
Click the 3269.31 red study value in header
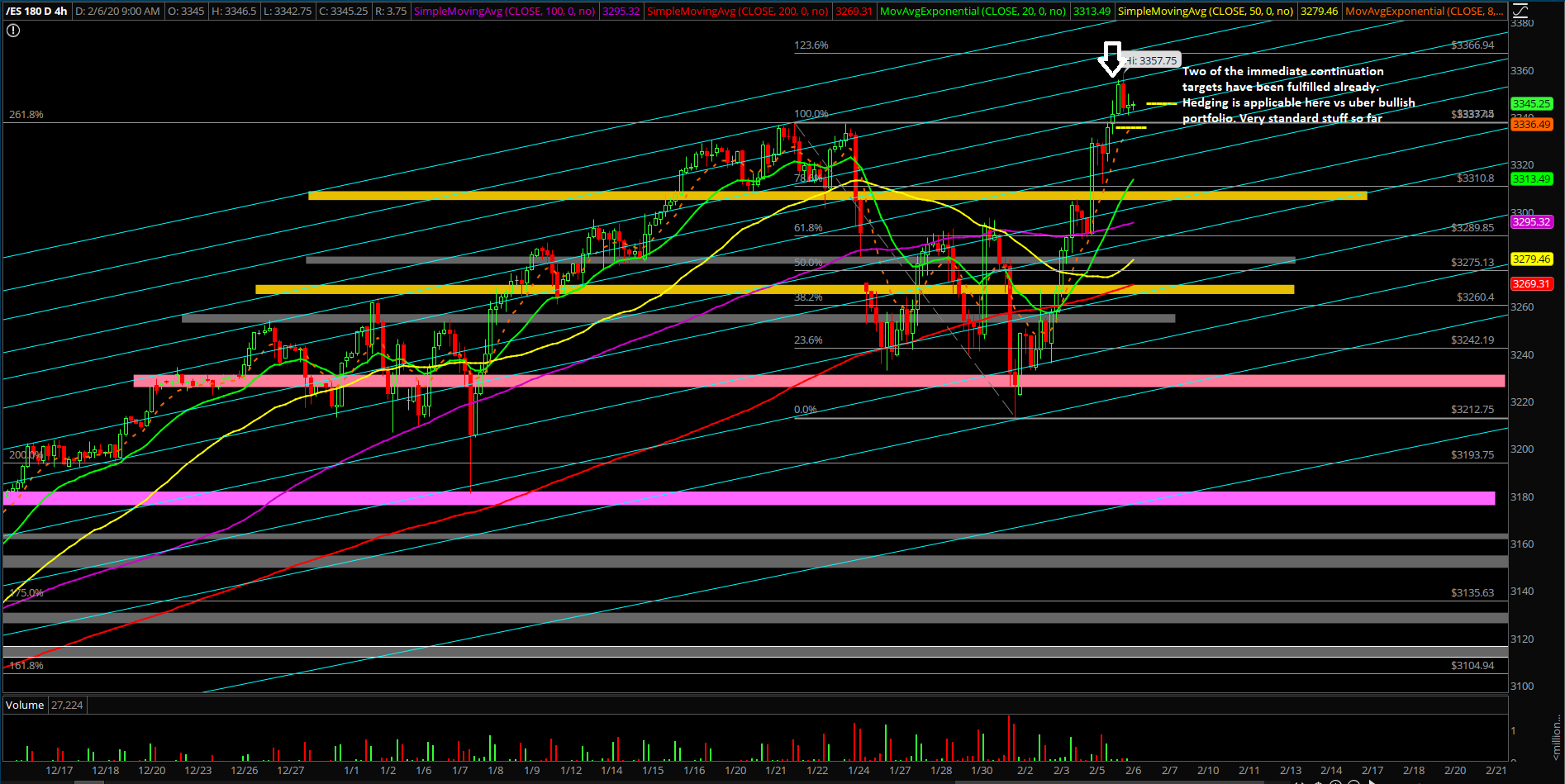pyautogui.click(x=854, y=12)
